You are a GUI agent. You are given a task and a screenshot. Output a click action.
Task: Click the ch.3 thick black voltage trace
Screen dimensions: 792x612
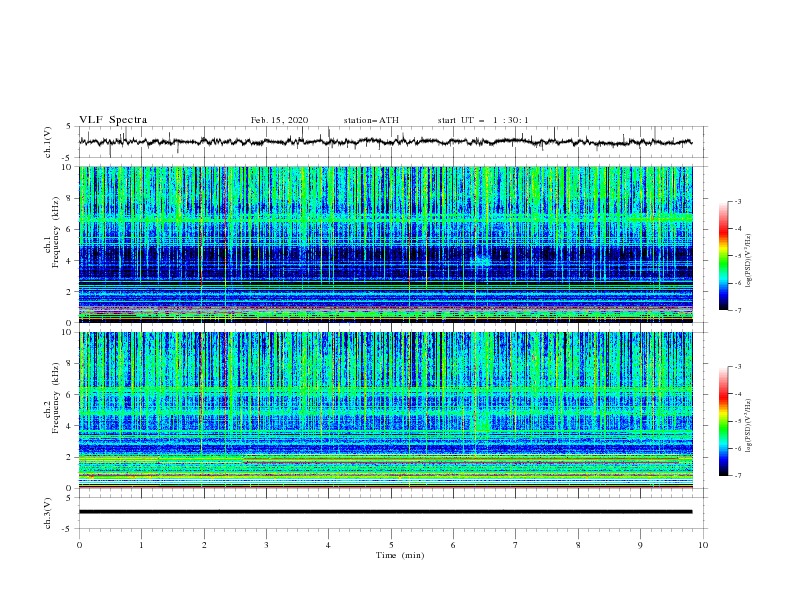pos(385,512)
